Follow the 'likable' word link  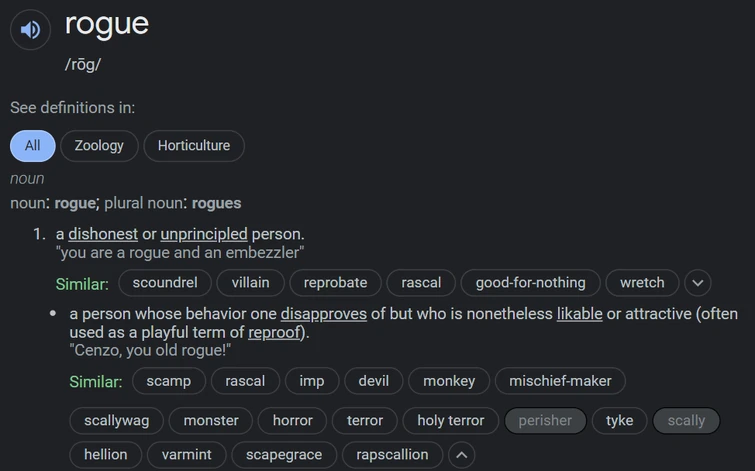[579, 314]
